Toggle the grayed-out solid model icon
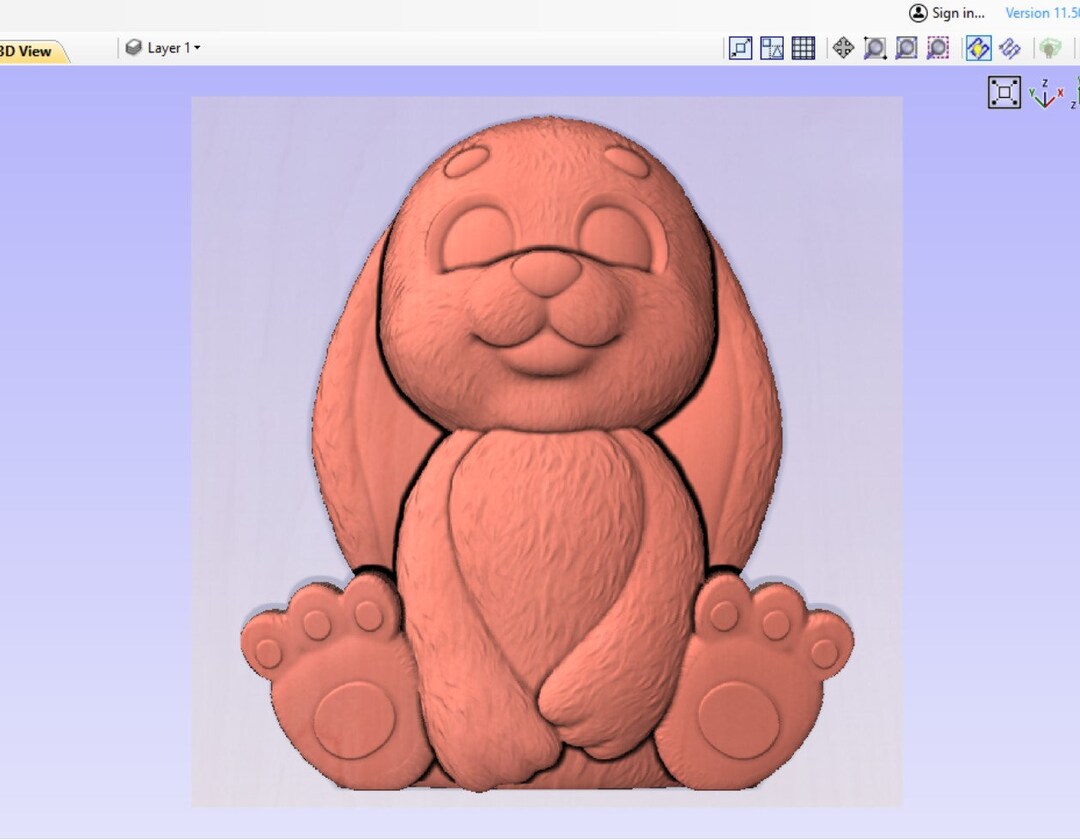 click(x=1048, y=47)
